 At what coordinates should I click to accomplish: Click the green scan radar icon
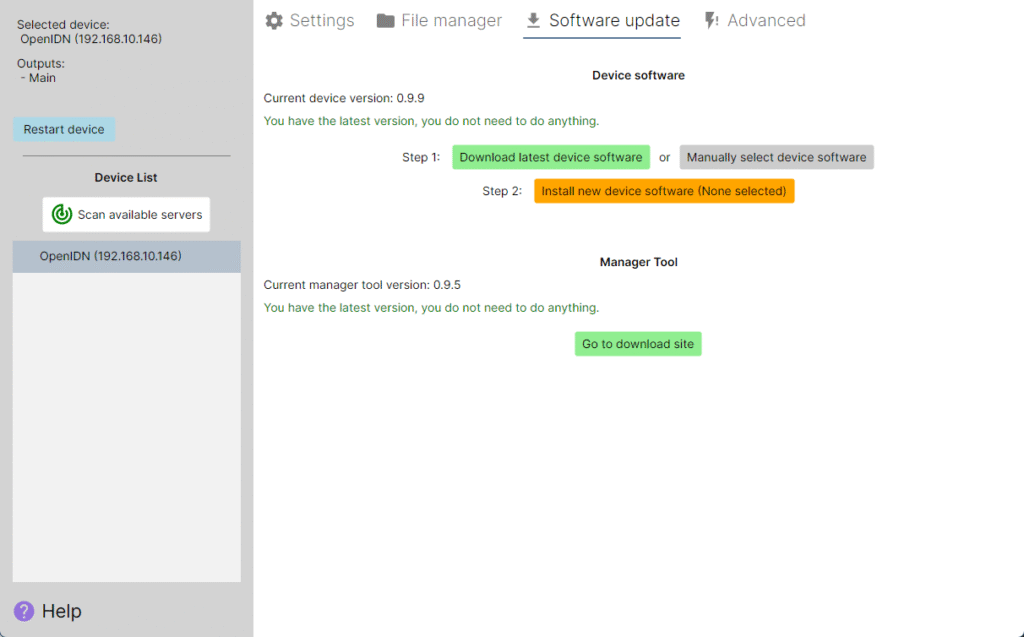click(62, 214)
